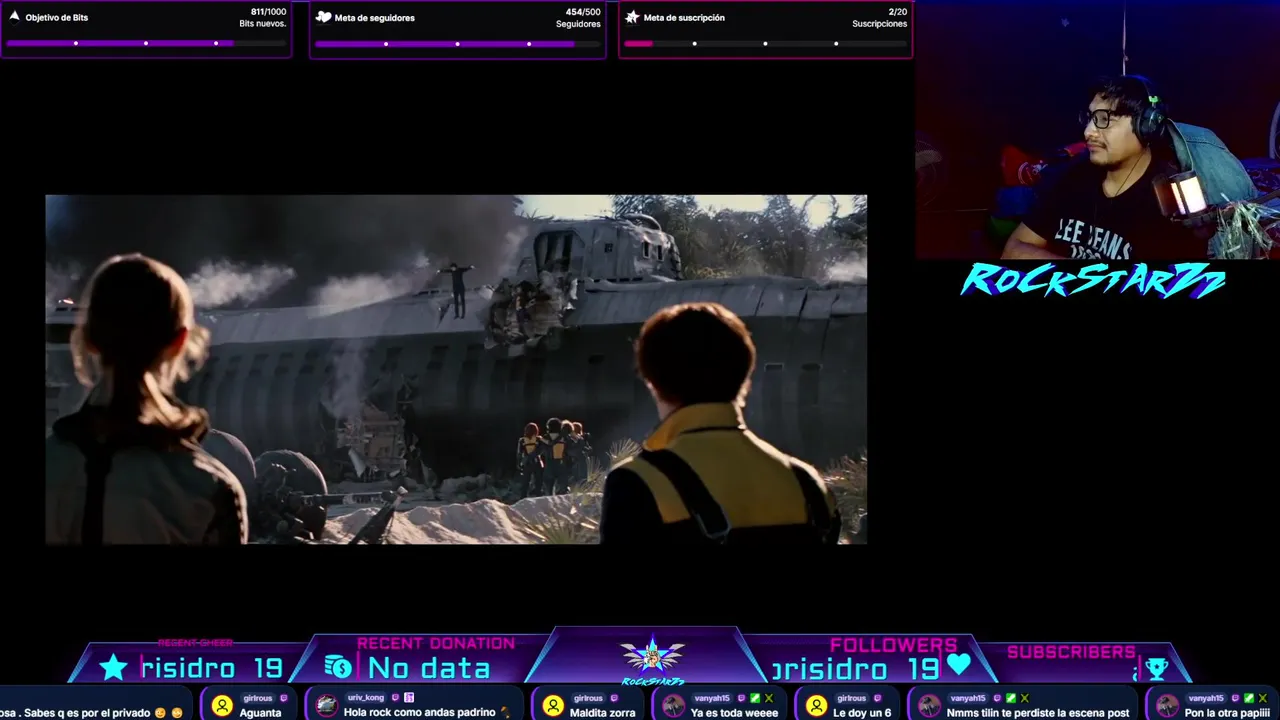
Task: Click the 'RECENT DONATION' heading
Action: [436, 644]
